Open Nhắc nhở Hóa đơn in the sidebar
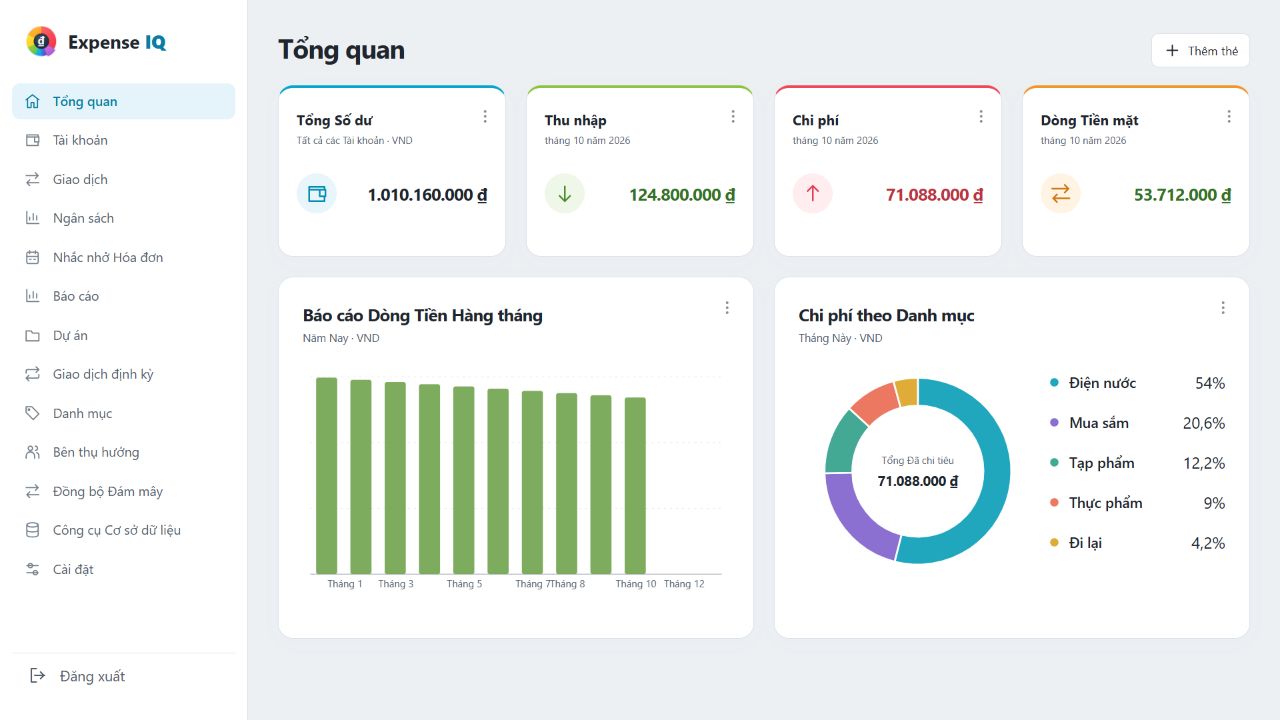1280x720 pixels. (124, 257)
